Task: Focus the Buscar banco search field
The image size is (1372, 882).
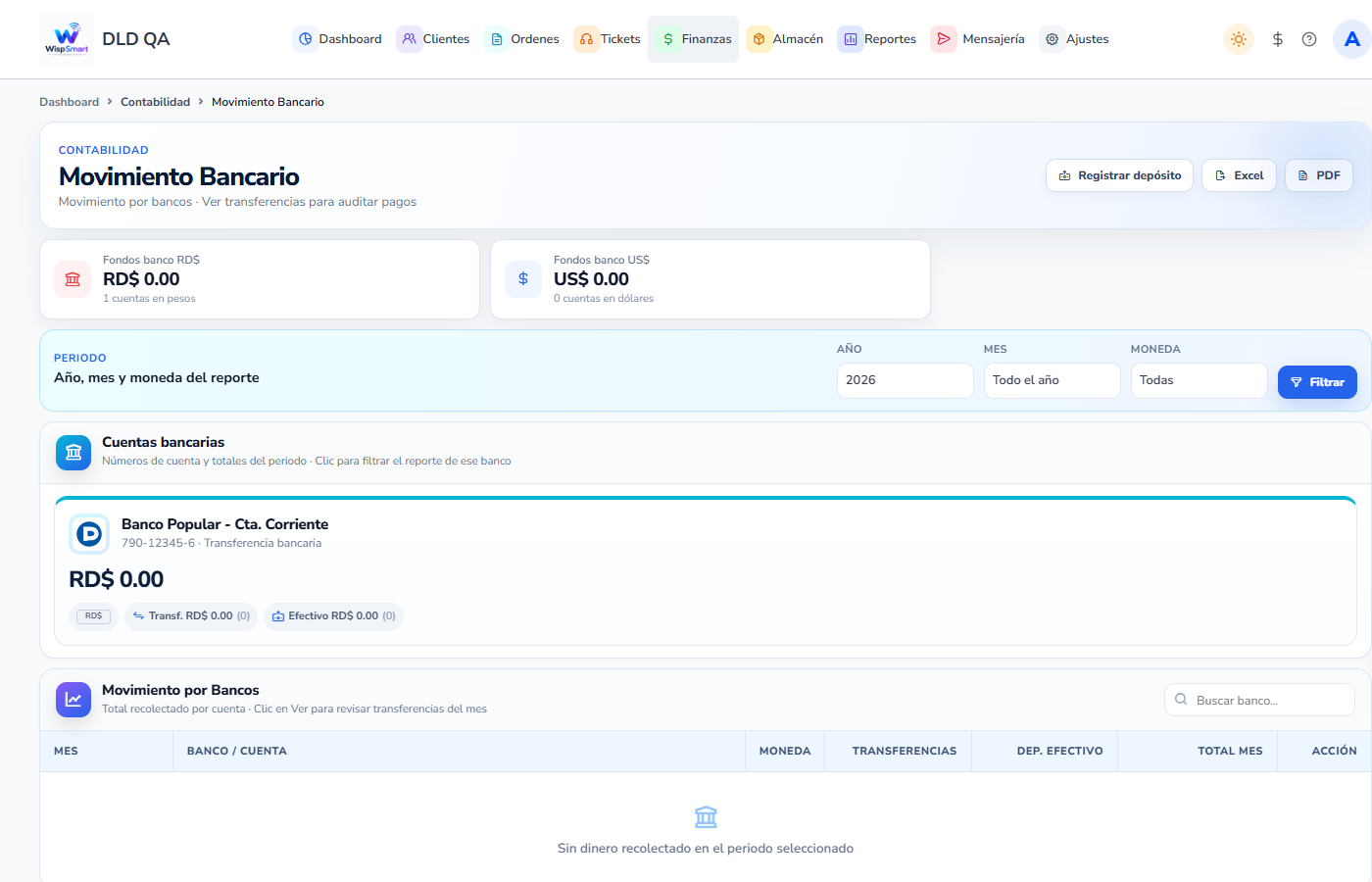Action: click(x=1259, y=701)
